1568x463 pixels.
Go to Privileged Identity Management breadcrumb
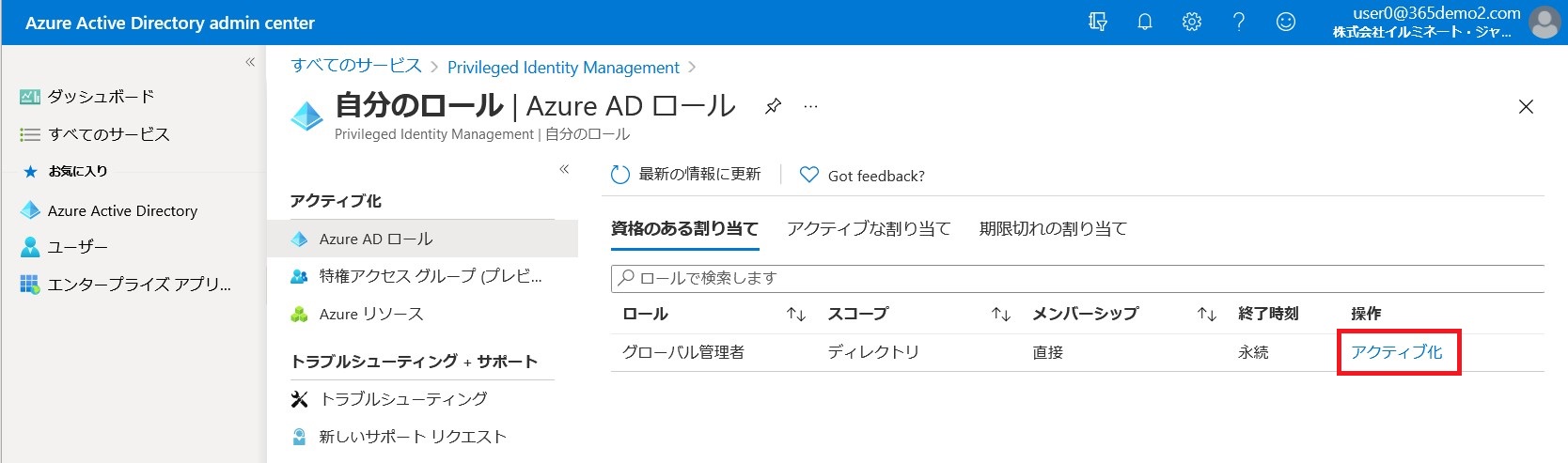[x=563, y=67]
